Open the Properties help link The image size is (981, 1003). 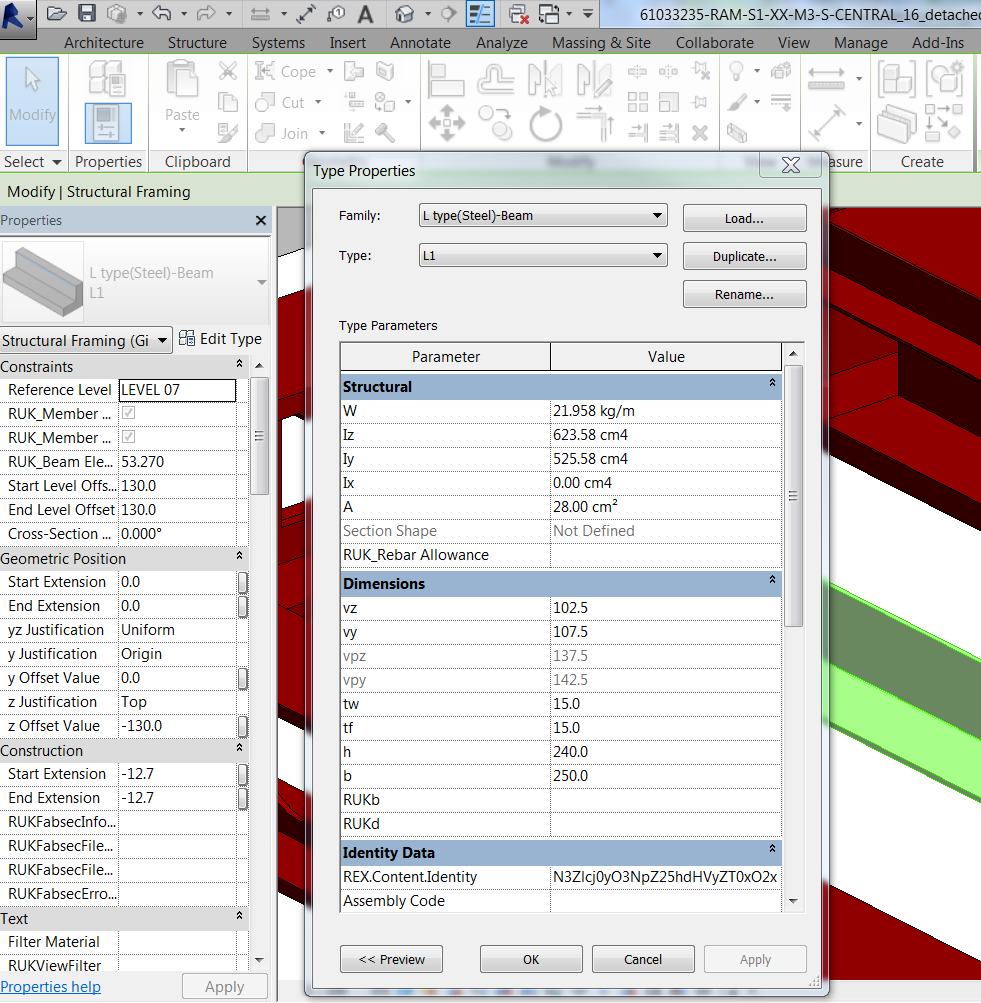click(51, 987)
